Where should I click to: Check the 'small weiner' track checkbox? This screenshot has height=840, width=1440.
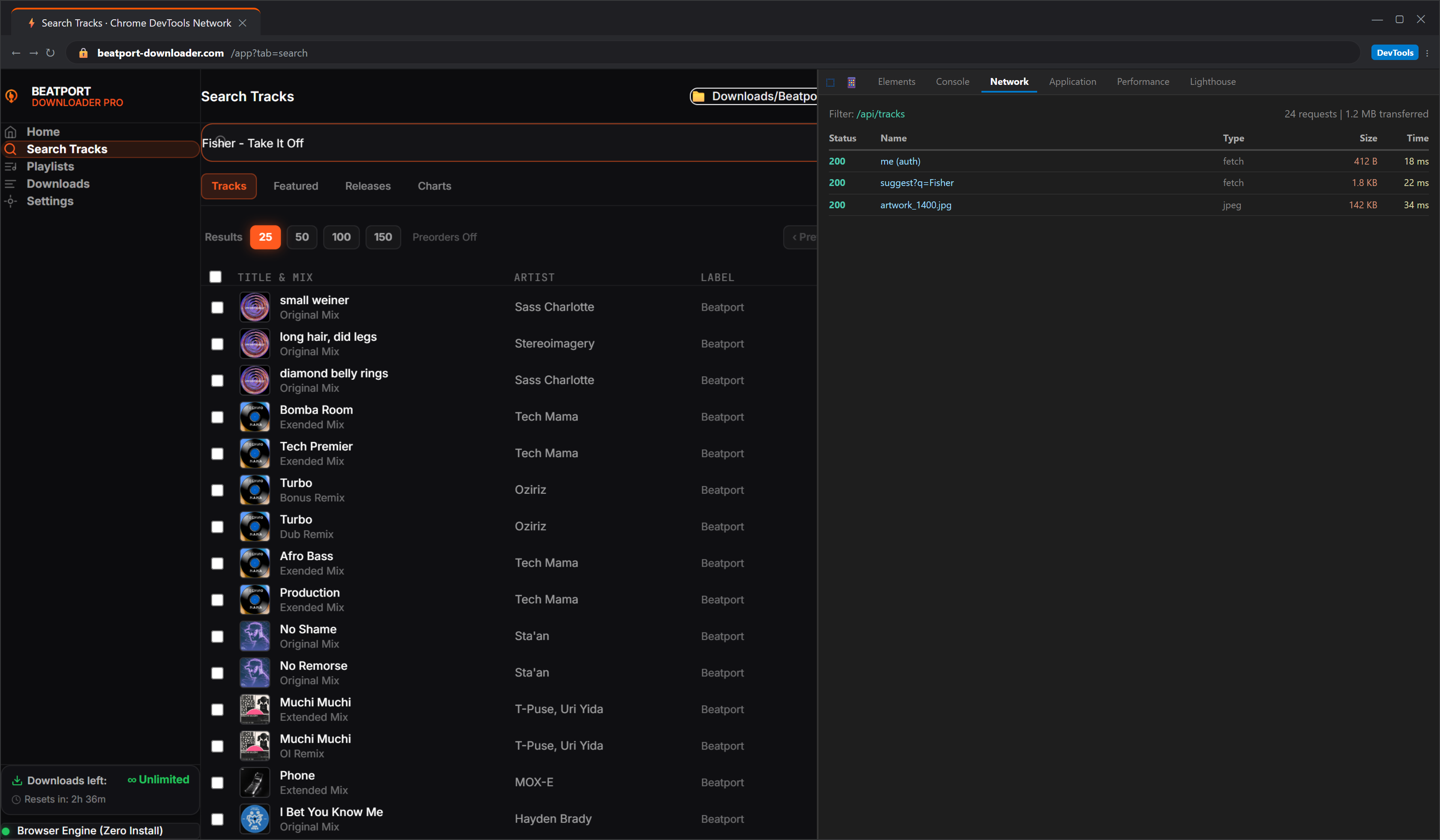point(217,307)
